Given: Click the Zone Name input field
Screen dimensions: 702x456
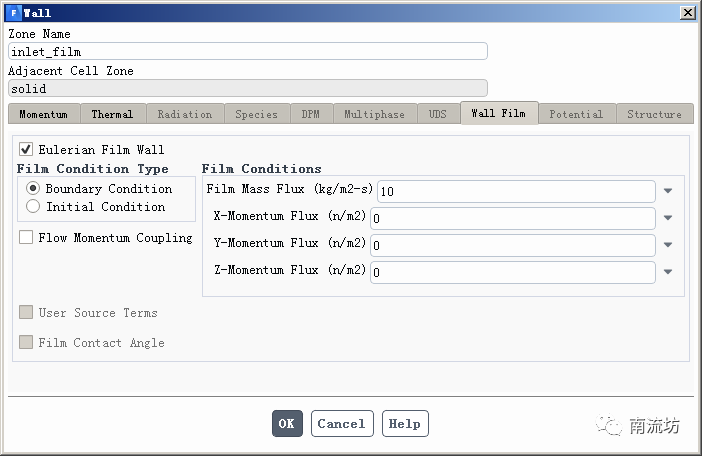Looking at the screenshot, I should pyautogui.click(x=247, y=52).
